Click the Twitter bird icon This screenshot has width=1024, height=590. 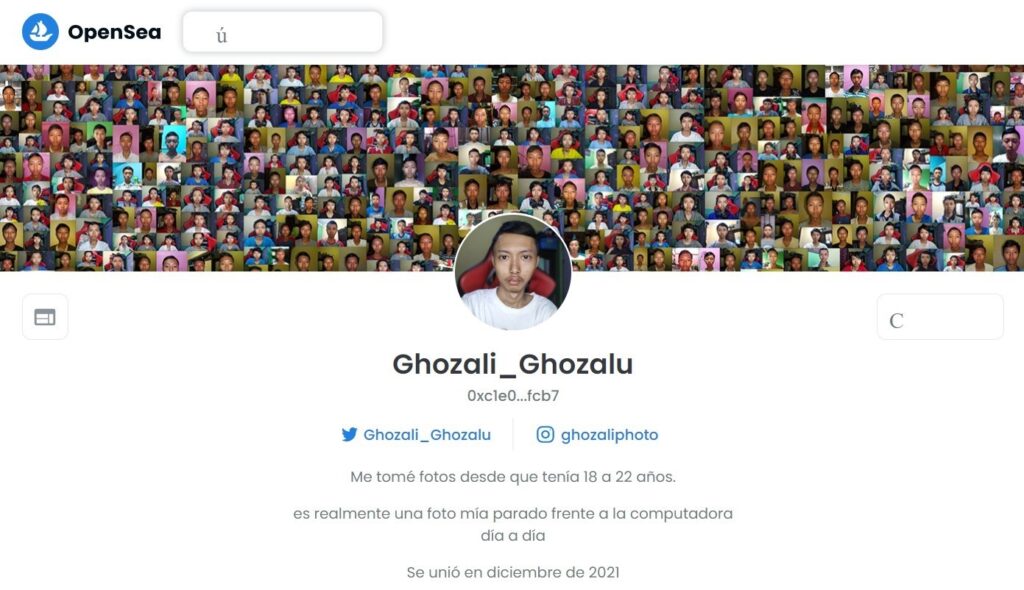[x=349, y=434]
